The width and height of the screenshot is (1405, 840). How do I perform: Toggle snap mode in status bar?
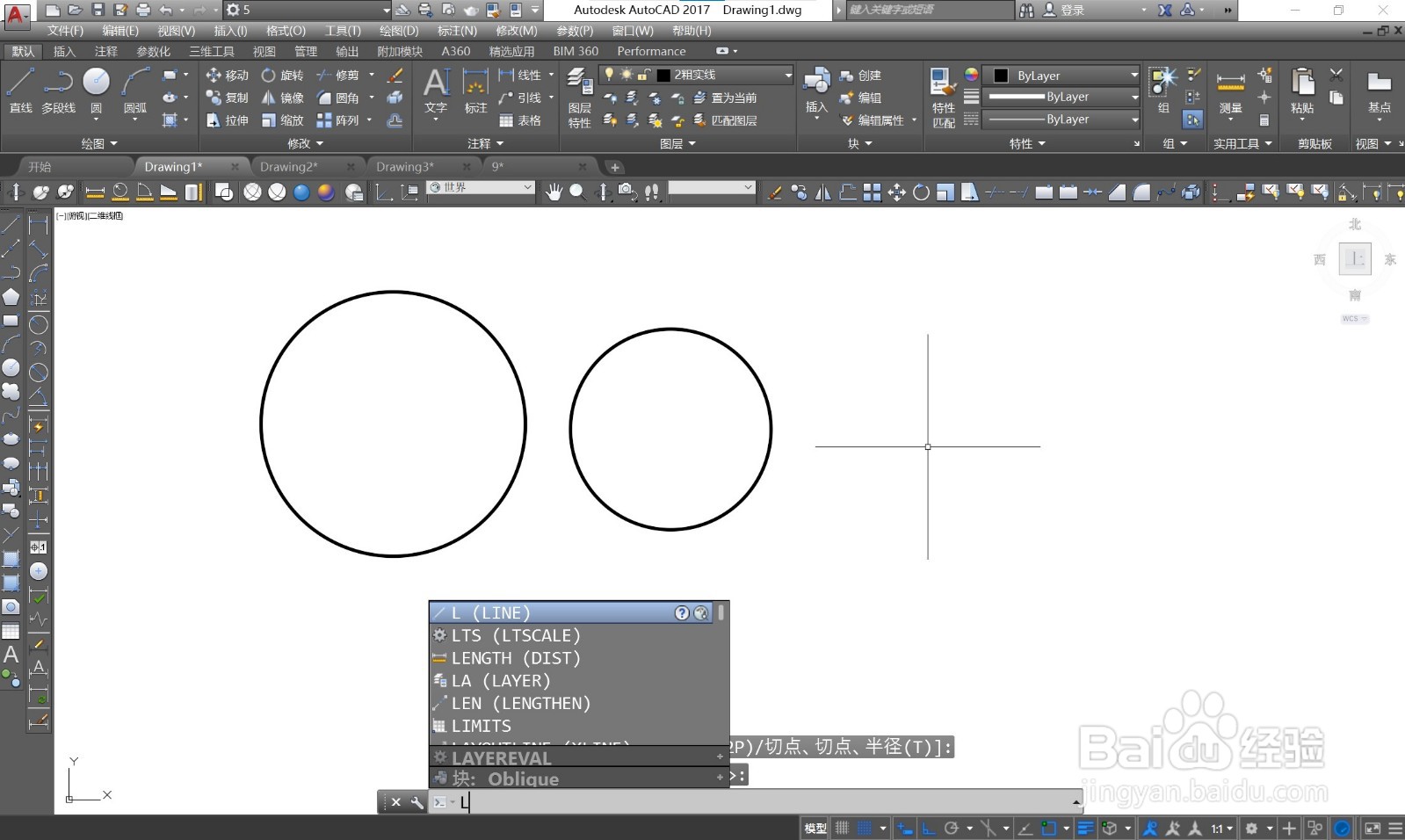pyautogui.click(x=865, y=828)
